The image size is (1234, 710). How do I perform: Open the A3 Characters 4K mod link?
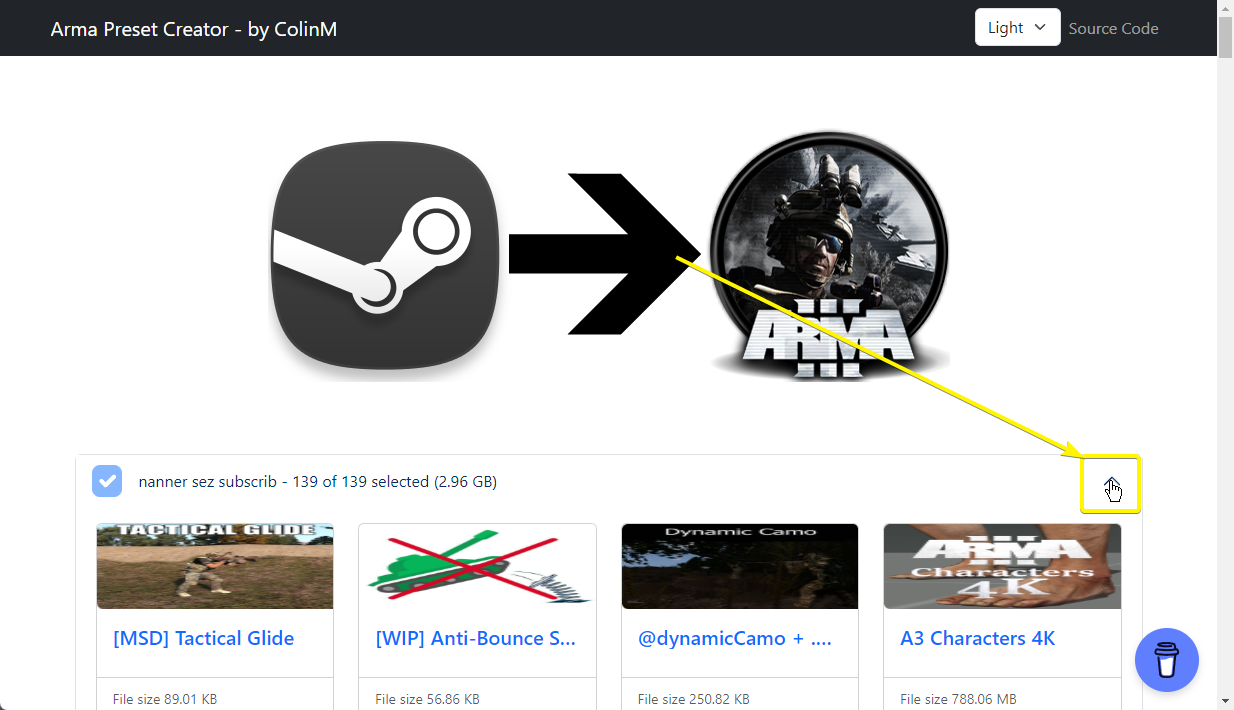[x=978, y=638]
